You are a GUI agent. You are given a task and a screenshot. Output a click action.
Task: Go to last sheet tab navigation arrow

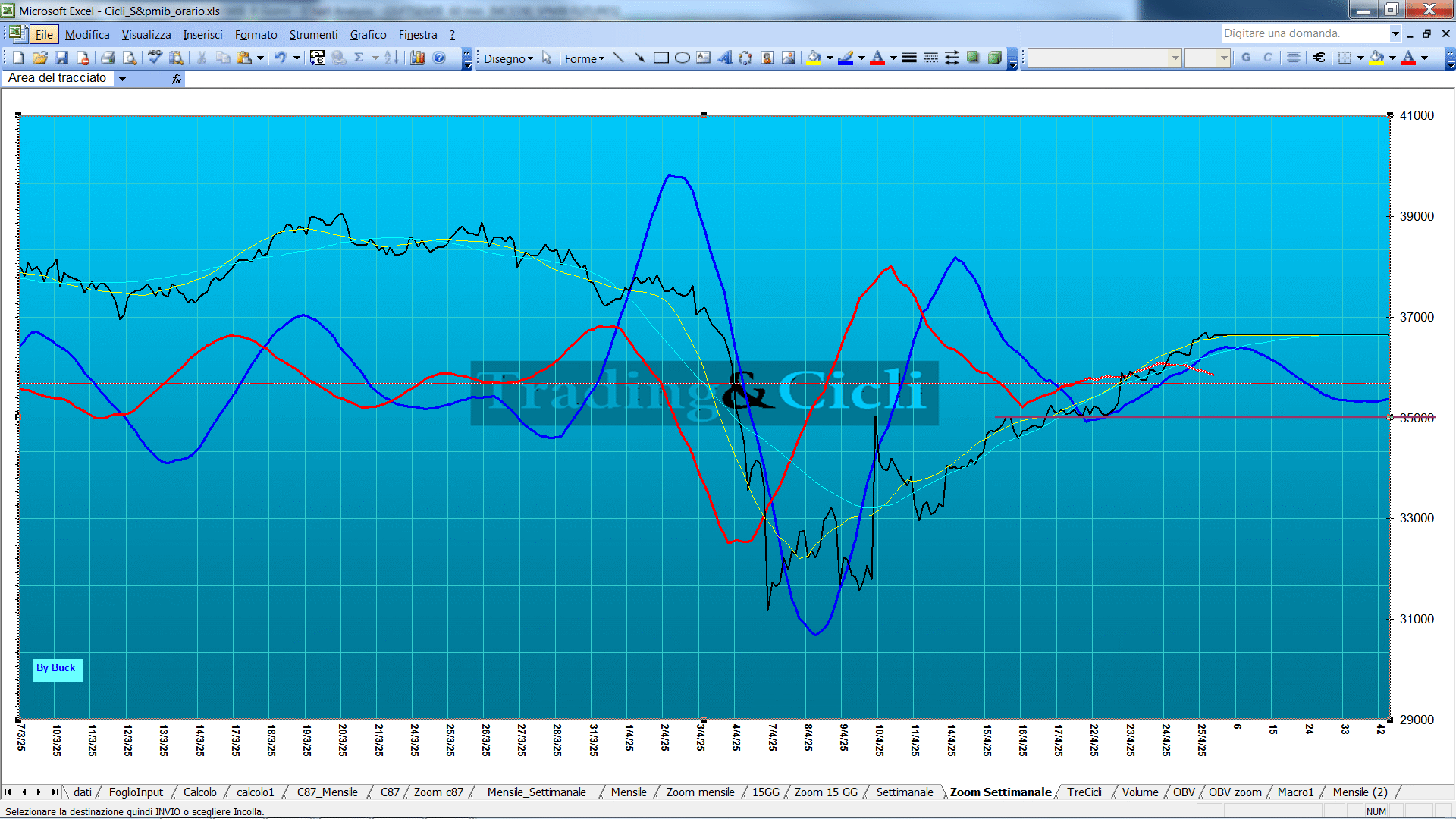tap(54, 792)
